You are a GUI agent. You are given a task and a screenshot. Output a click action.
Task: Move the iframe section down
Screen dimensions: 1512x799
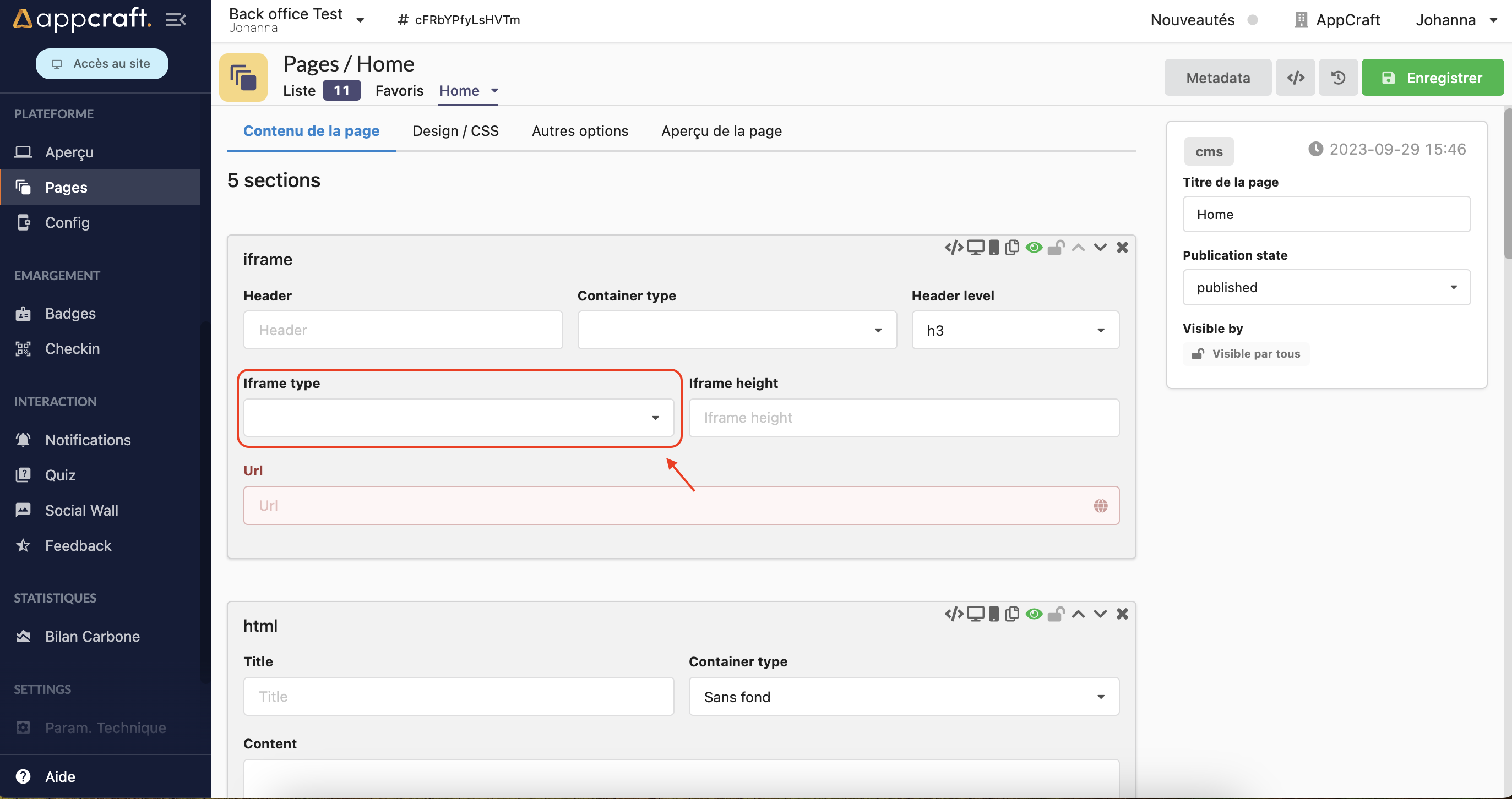pyautogui.click(x=1100, y=248)
